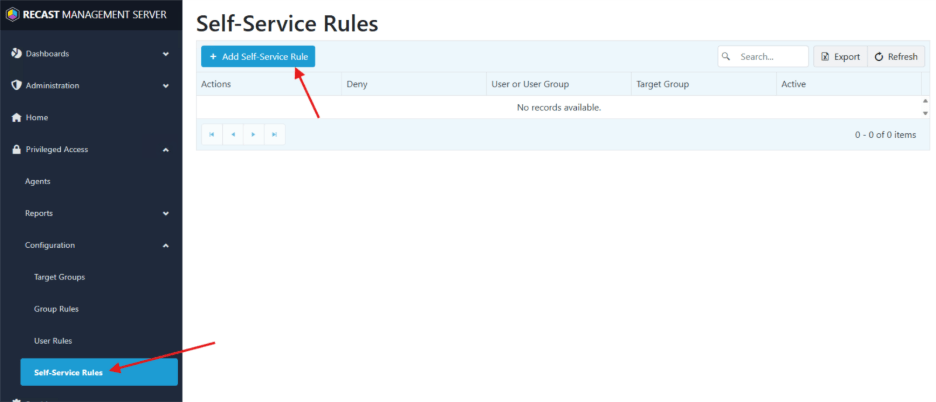This screenshot has height=402, width=936.
Task: Go to the previous page of results
Action: coord(233,134)
